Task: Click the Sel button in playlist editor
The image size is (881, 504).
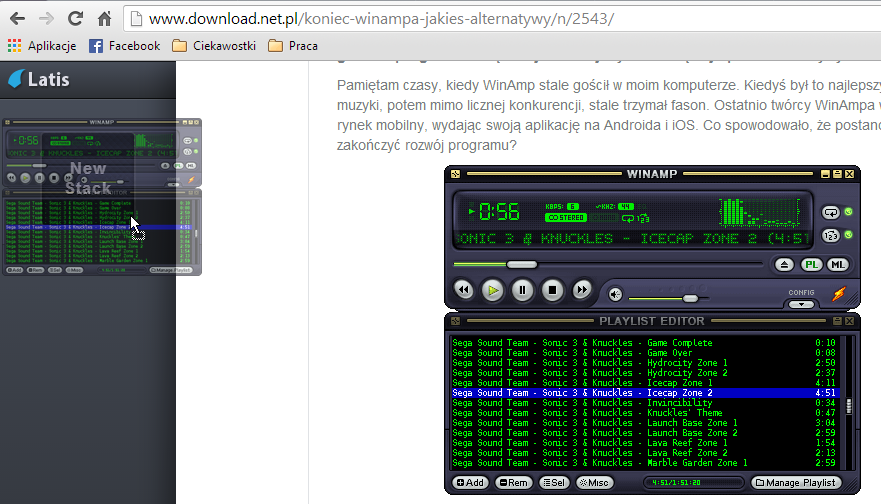Action: pyautogui.click(x=554, y=483)
